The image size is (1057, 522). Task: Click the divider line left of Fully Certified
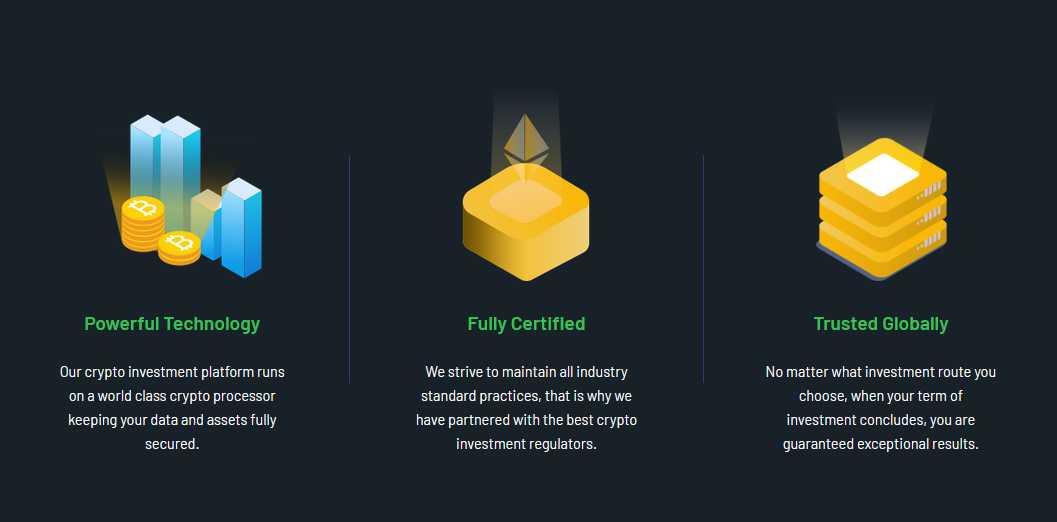coord(349,269)
